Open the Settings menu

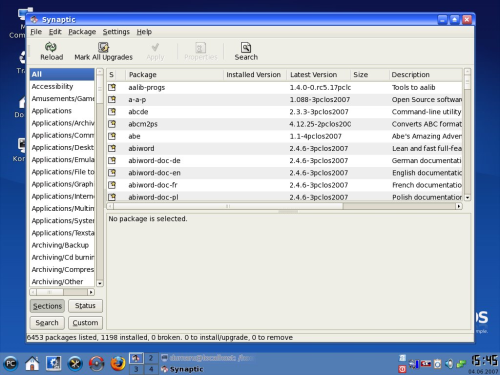[x=116, y=32]
